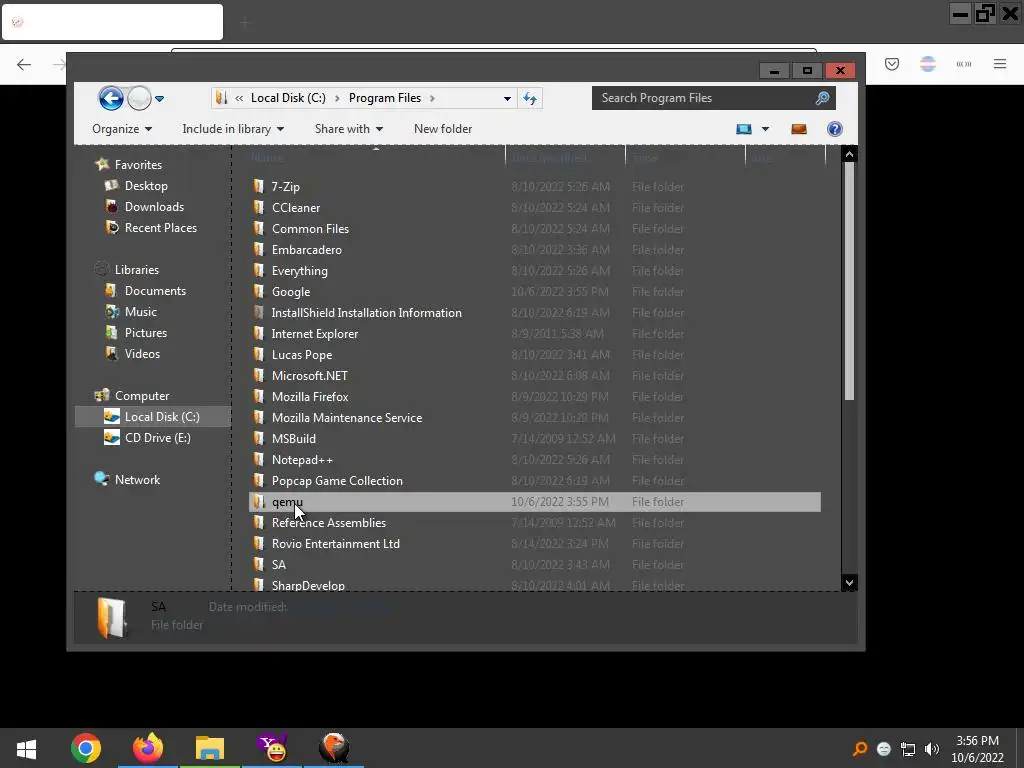Select Network in the navigation pane
The image size is (1024, 768).
click(137, 479)
